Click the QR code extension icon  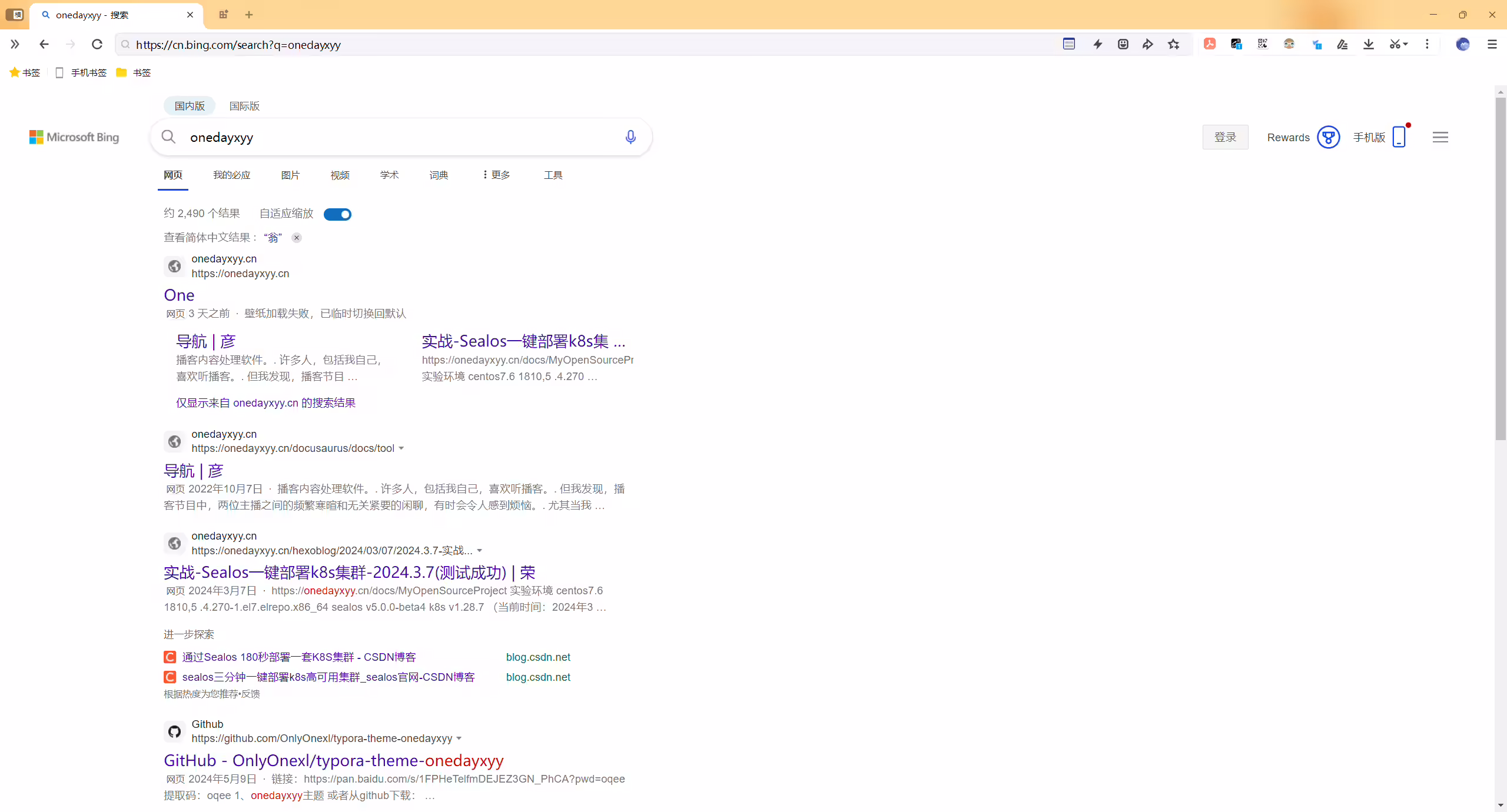coord(1263,44)
